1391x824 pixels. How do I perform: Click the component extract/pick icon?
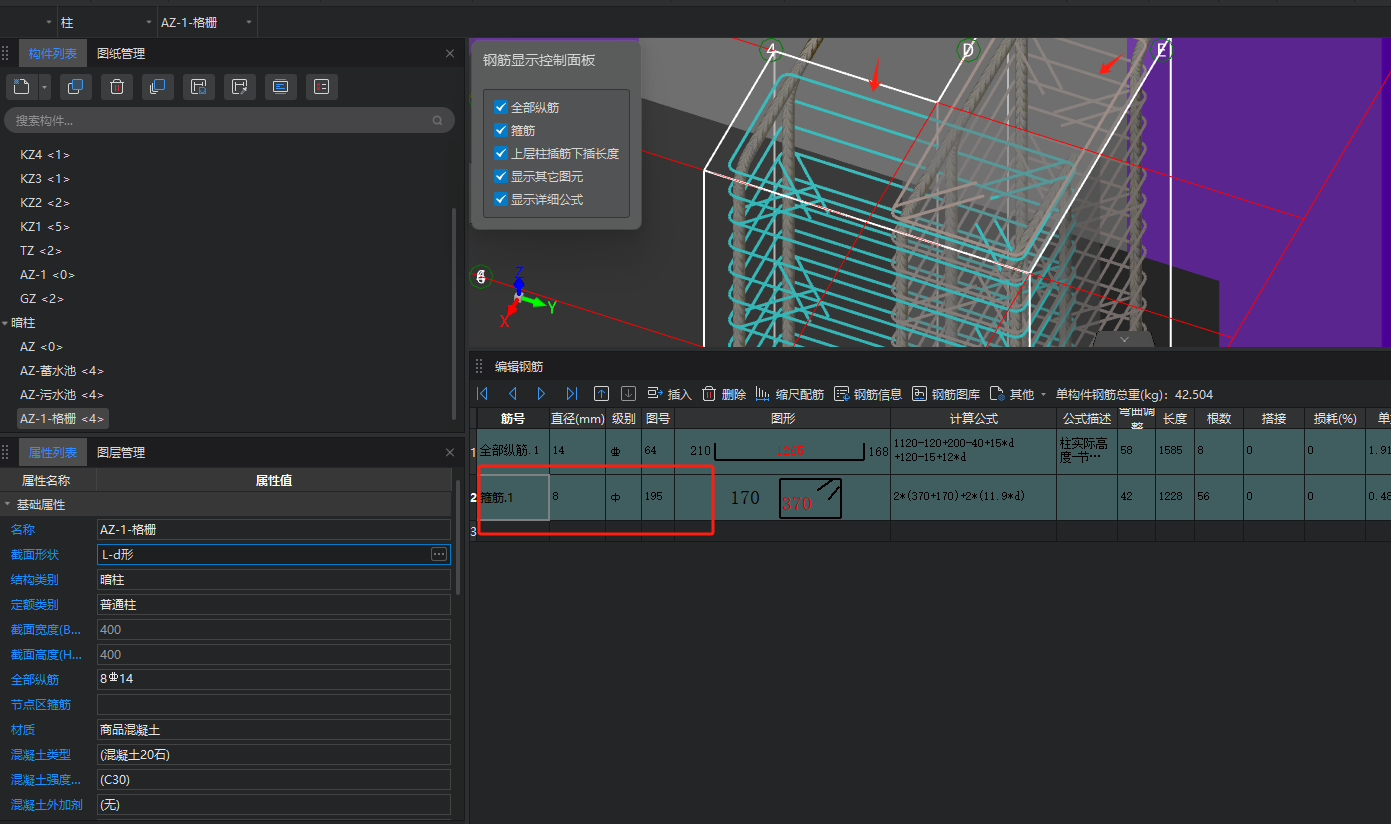pyautogui.click(x=239, y=87)
